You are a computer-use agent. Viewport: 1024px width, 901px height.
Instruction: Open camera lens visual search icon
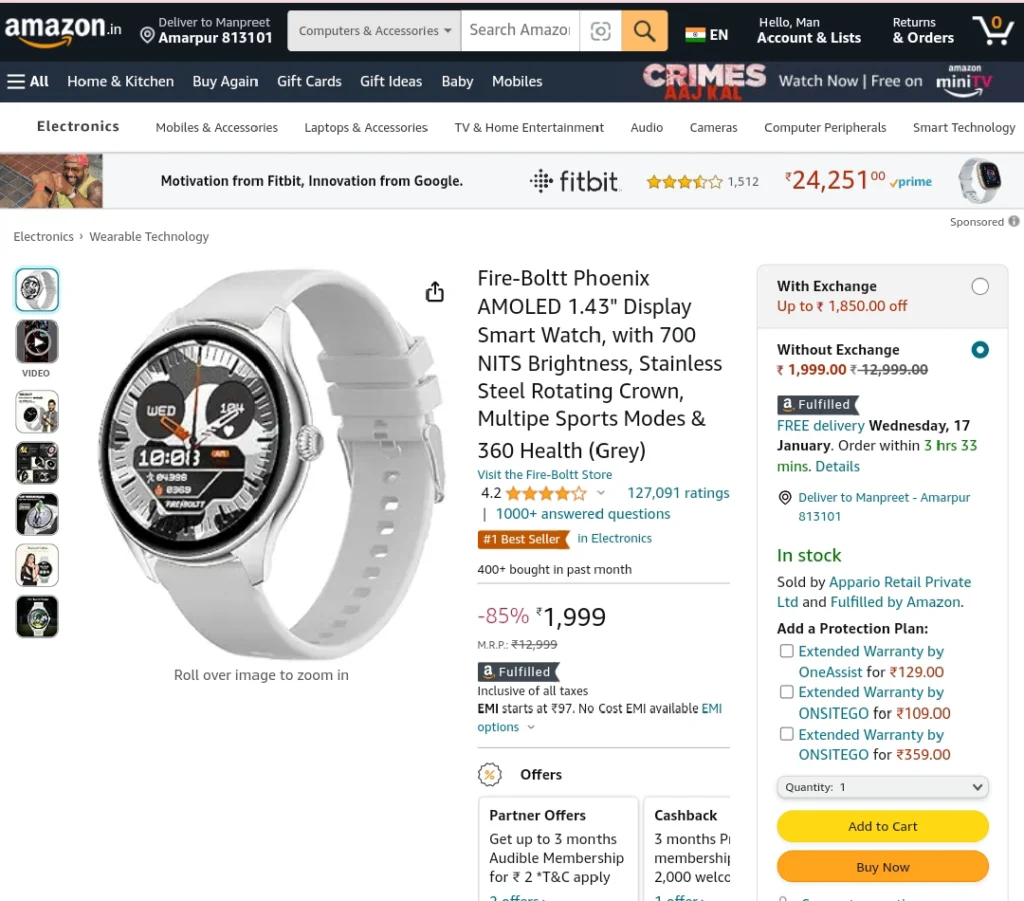600,31
